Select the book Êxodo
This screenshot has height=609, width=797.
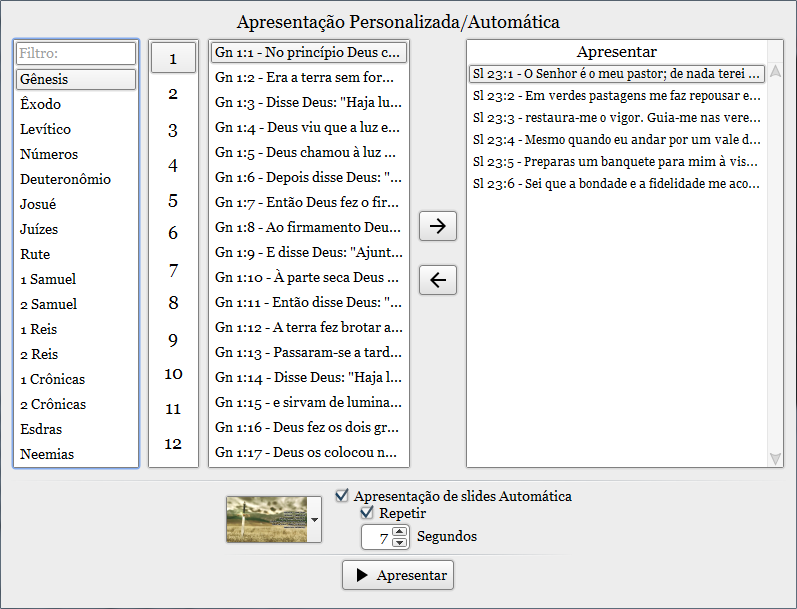41,104
